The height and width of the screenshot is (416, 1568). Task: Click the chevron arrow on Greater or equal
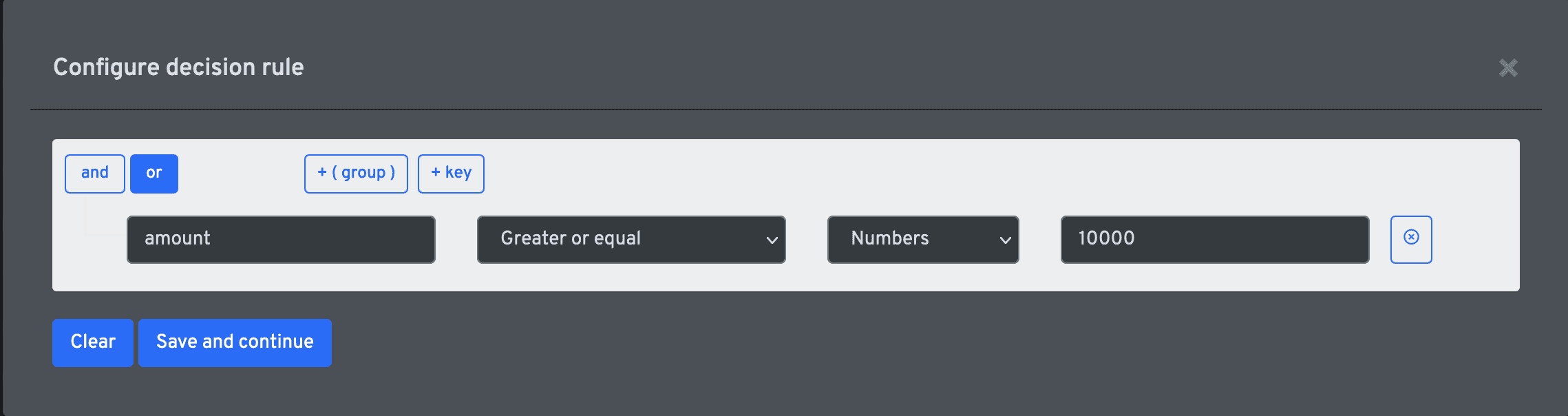click(x=772, y=240)
